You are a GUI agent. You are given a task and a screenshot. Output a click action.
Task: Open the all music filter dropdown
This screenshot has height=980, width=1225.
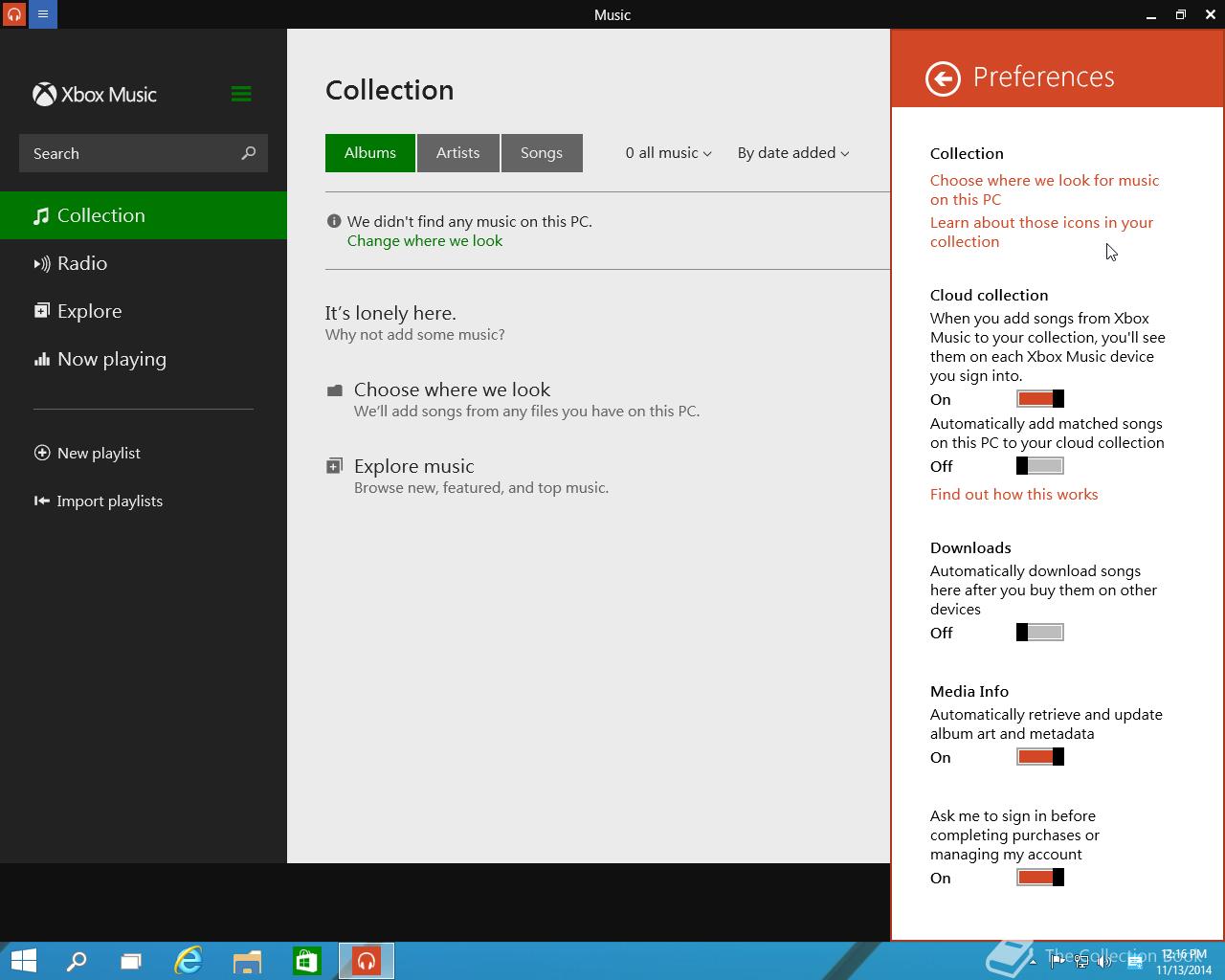point(668,153)
